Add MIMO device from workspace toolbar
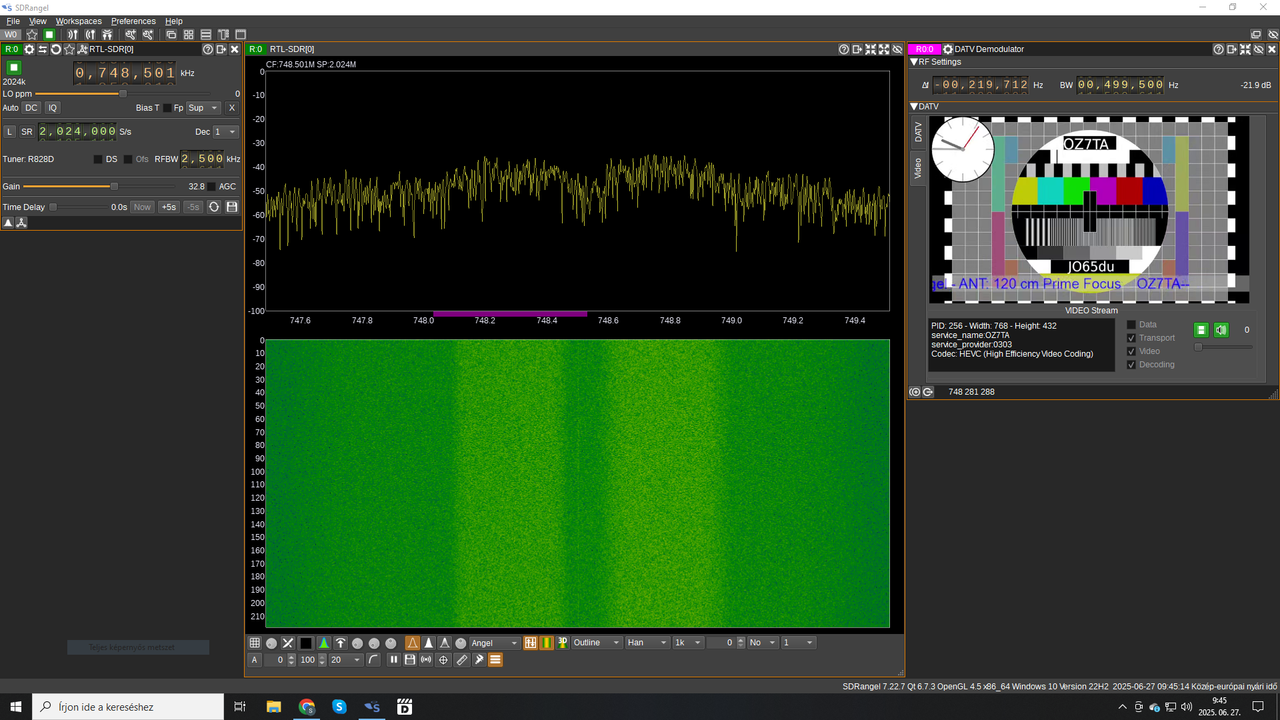 pyautogui.click(x=107, y=34)
